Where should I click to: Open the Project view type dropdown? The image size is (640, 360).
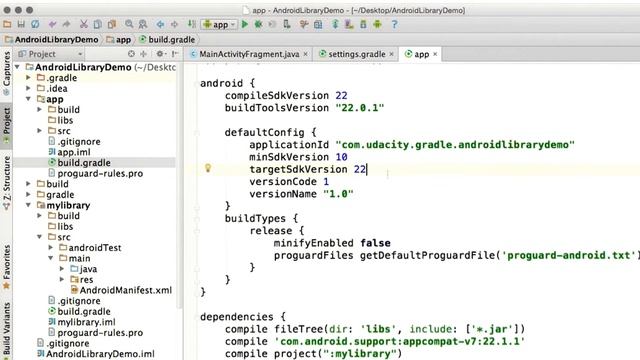[x=51, y=54]
